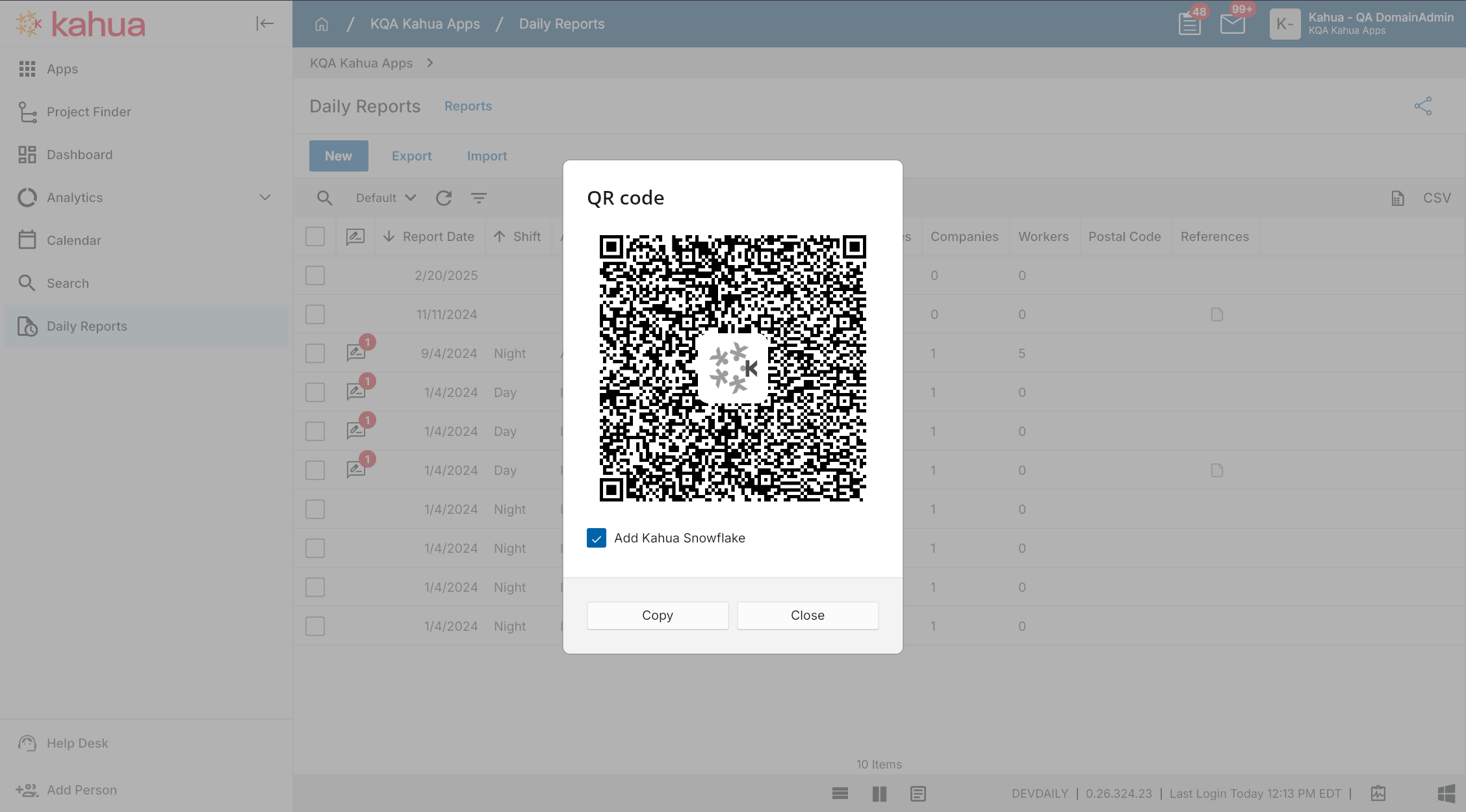Image resolution: width=1466 pixels, height=812 pixels.
Task: Click the home icon in breadcrumb bar
Action: pos(322,24)
